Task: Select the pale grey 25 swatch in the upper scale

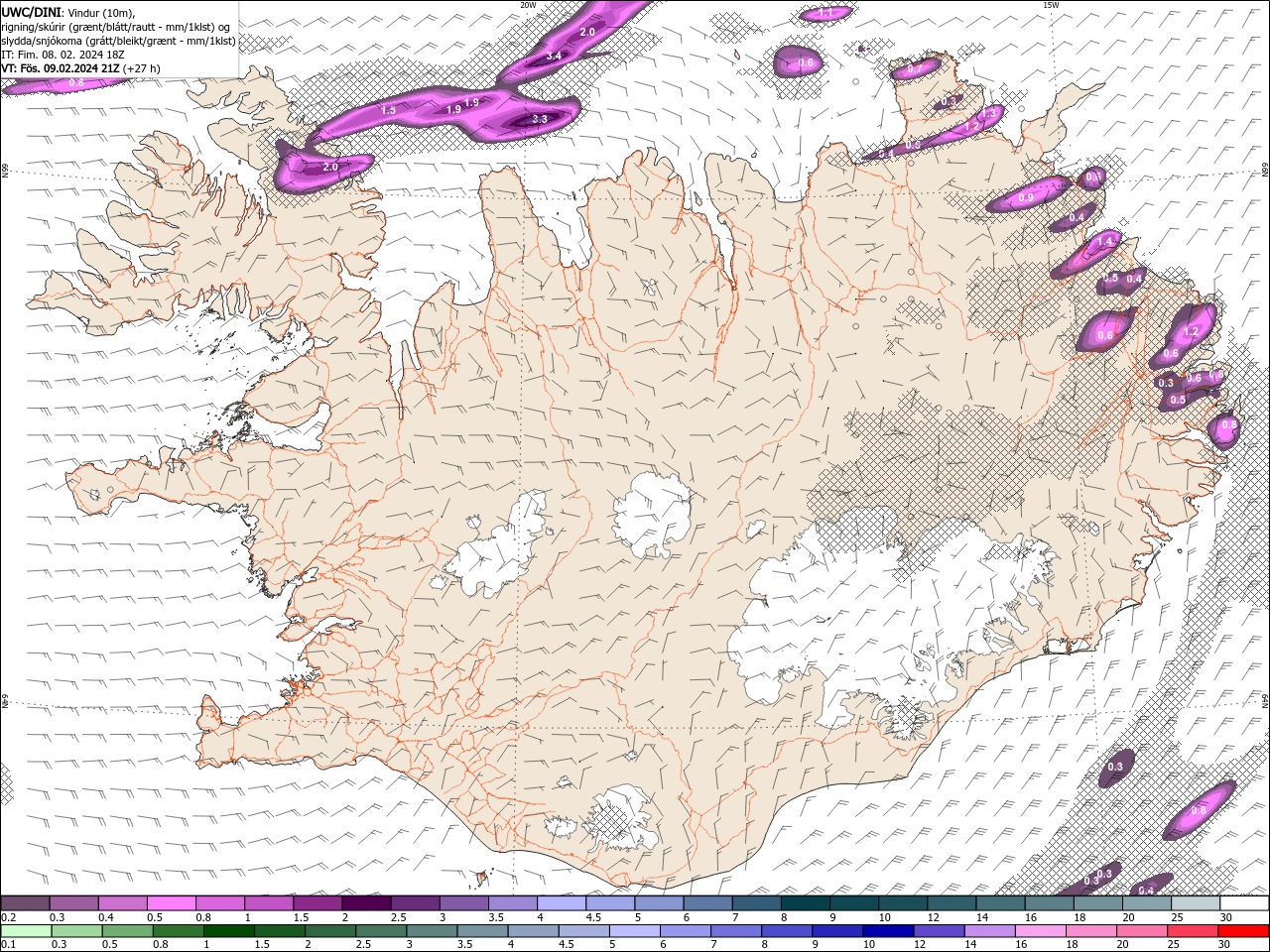Action: point(1196,903)
